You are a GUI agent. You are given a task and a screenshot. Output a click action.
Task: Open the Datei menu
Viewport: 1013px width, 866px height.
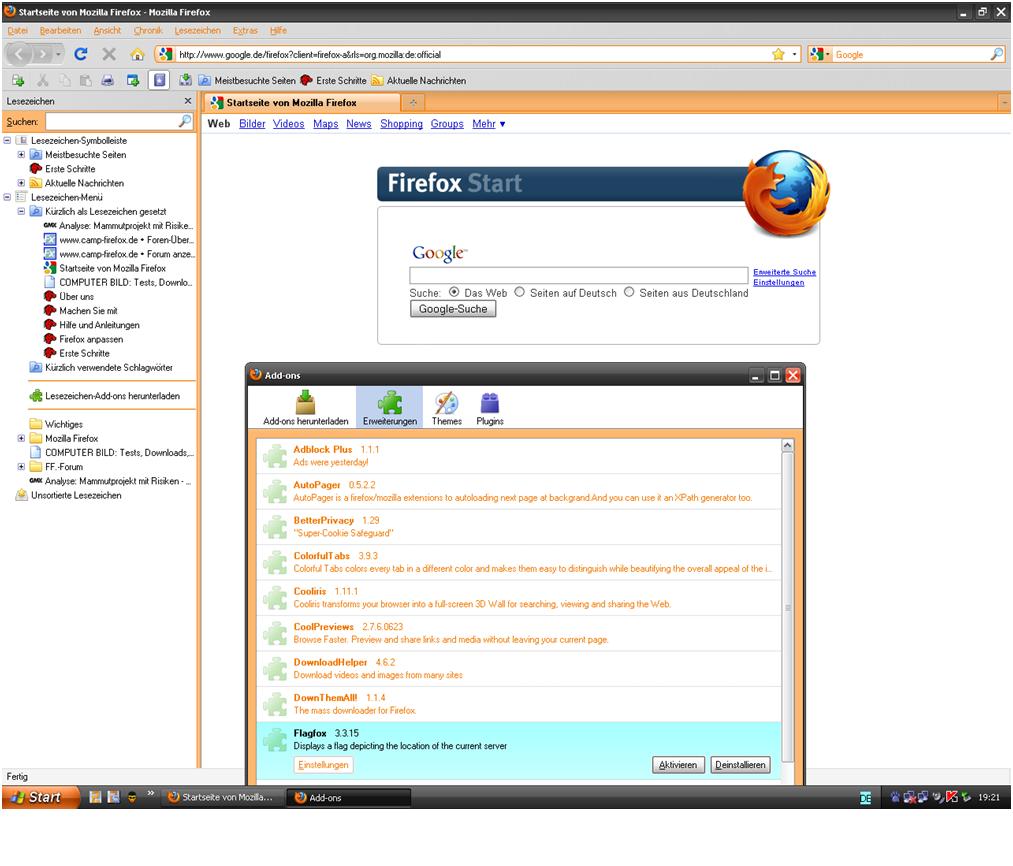pyautogui.click(x=17, y=30)
